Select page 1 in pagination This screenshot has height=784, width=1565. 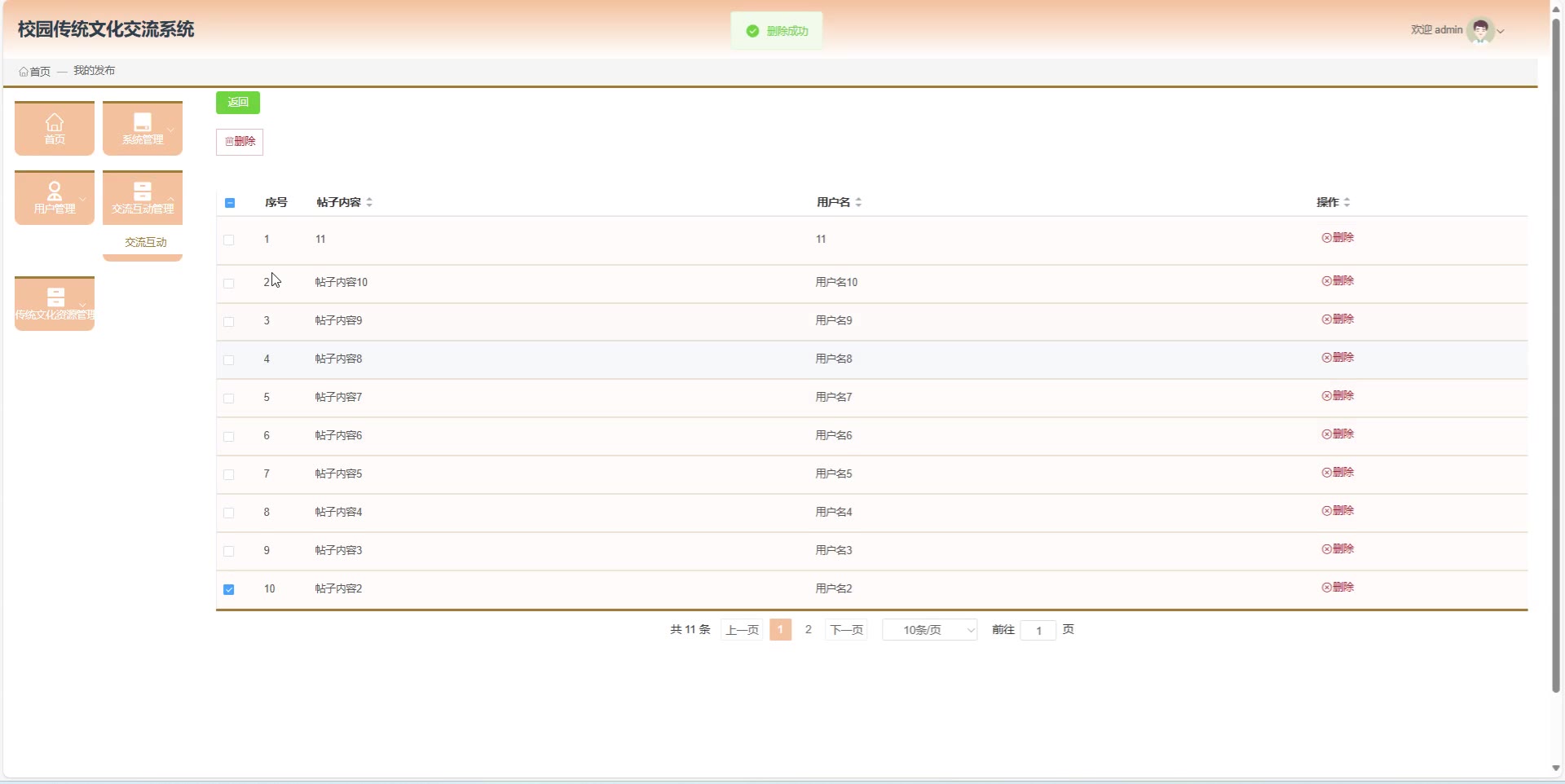(x=780, y=630)
